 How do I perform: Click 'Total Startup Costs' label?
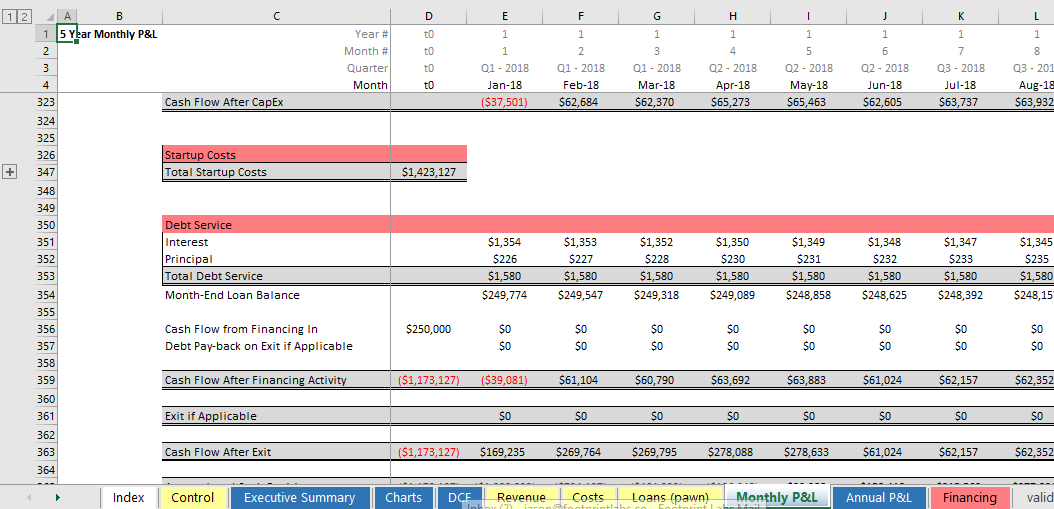(215, 172)
